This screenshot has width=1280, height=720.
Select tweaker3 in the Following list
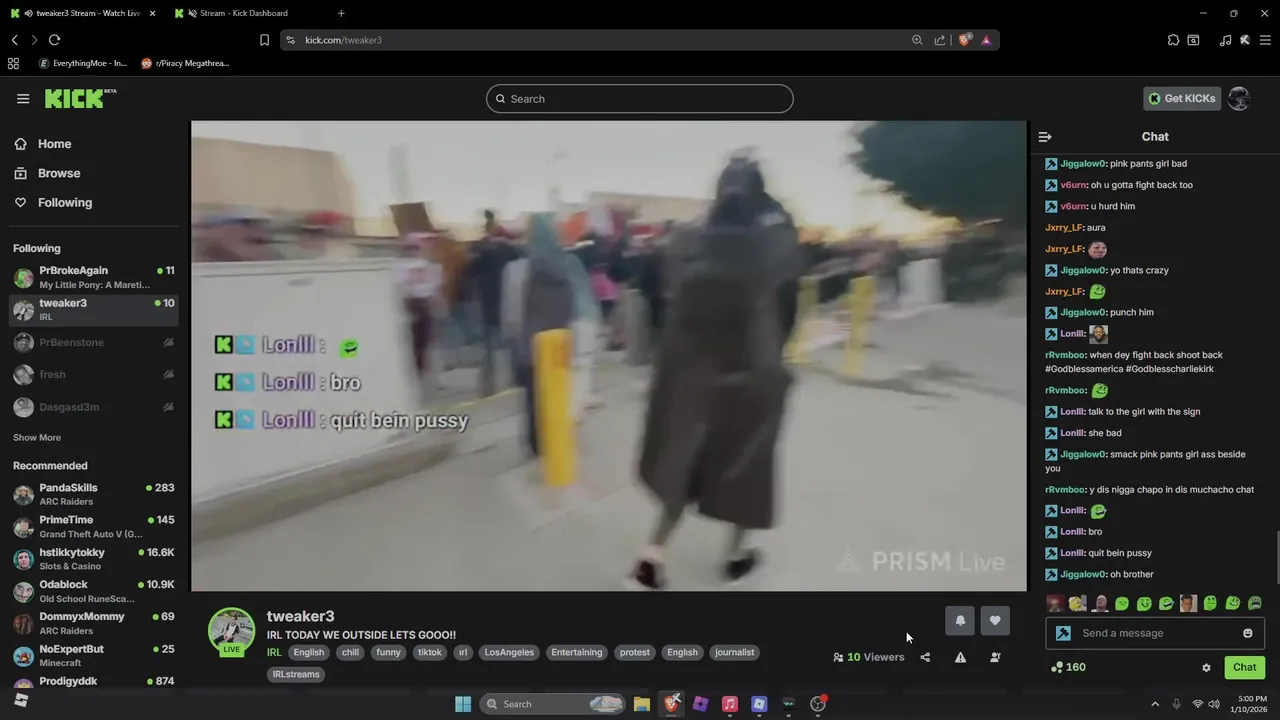(94, 309)
